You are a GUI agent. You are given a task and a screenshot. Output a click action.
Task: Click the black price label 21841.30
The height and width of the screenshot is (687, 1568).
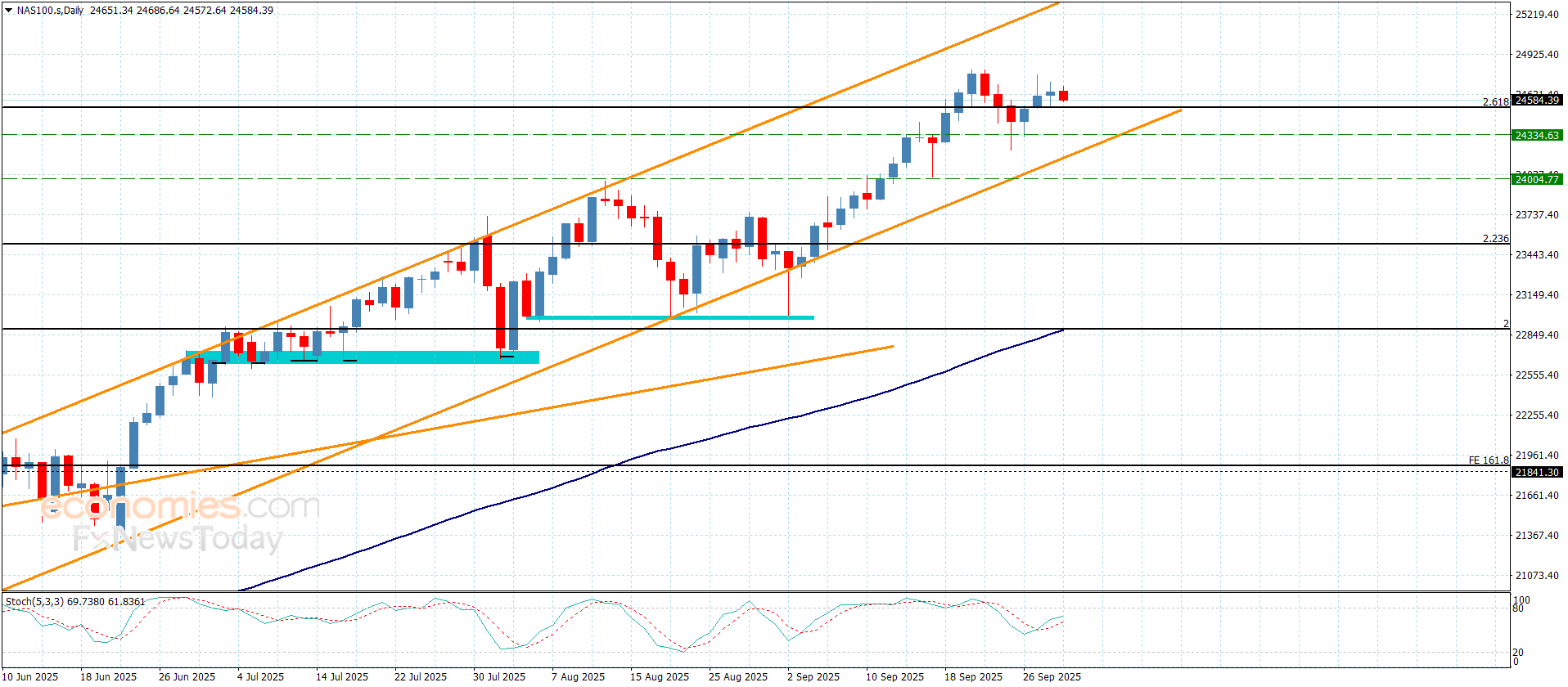click(x=1537, y=473)
